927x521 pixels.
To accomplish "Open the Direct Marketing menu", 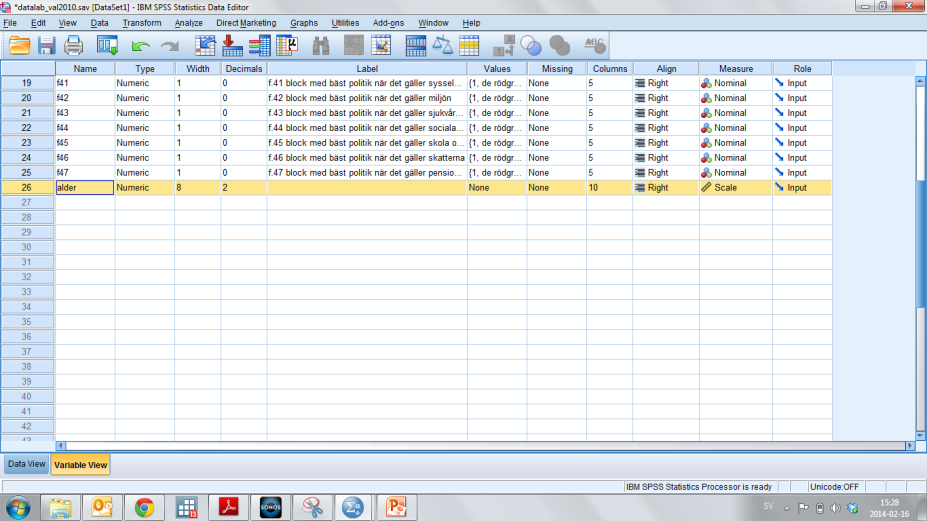I will click(x=246, y=23).
